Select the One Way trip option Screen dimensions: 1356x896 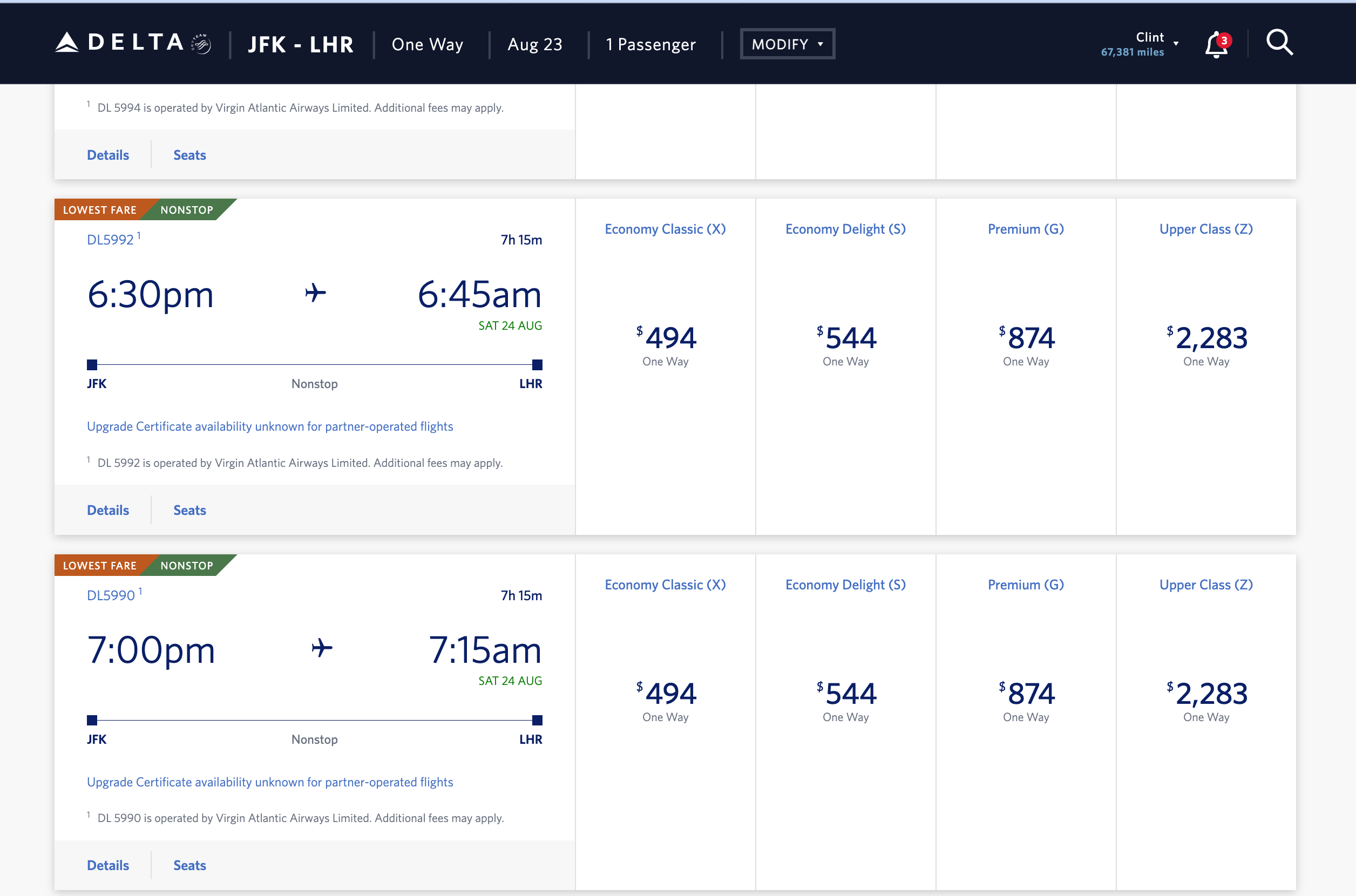point(428,44)
